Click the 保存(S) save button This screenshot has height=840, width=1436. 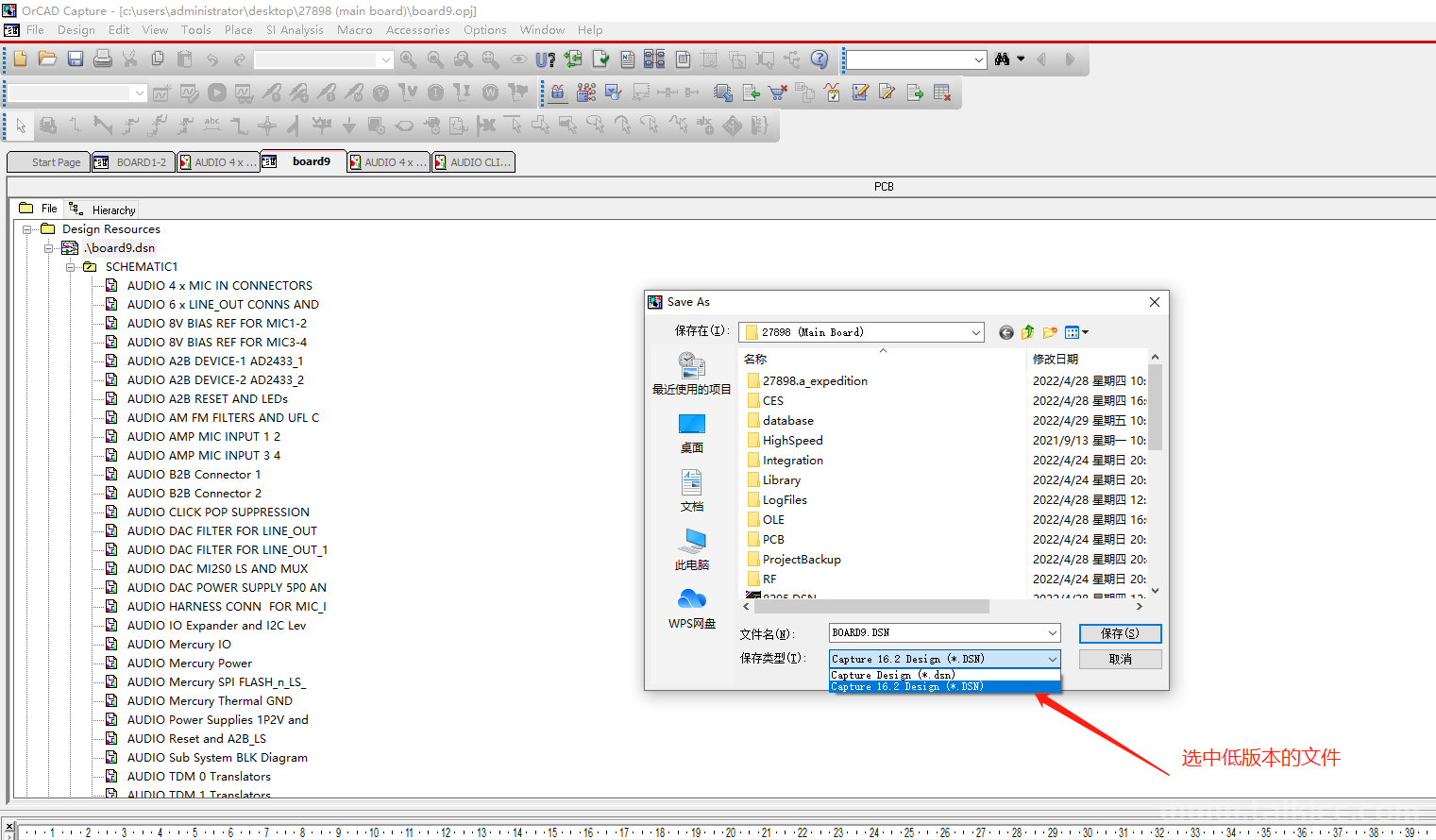coord(1120,633)
